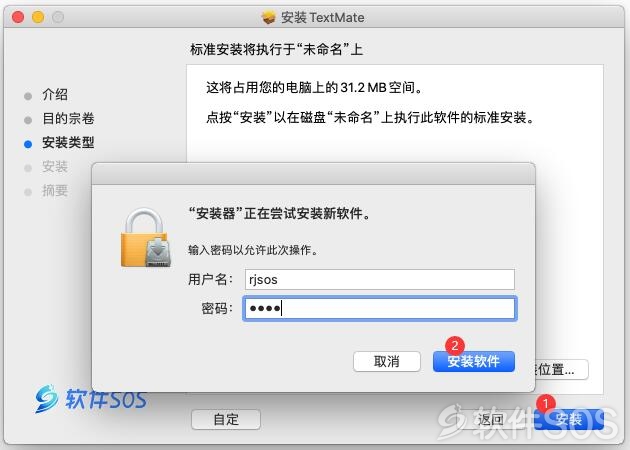Click the red badge numbered 1

(546, 403)
